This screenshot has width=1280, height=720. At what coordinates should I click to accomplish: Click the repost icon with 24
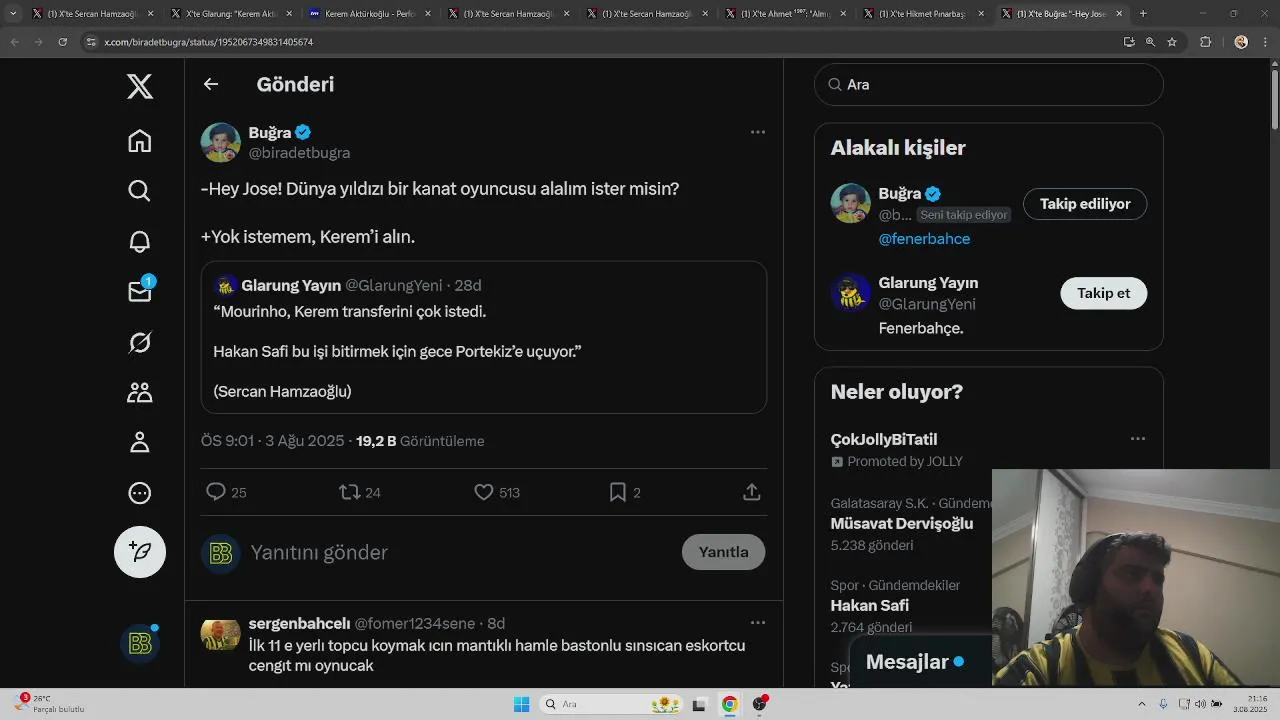350,492
